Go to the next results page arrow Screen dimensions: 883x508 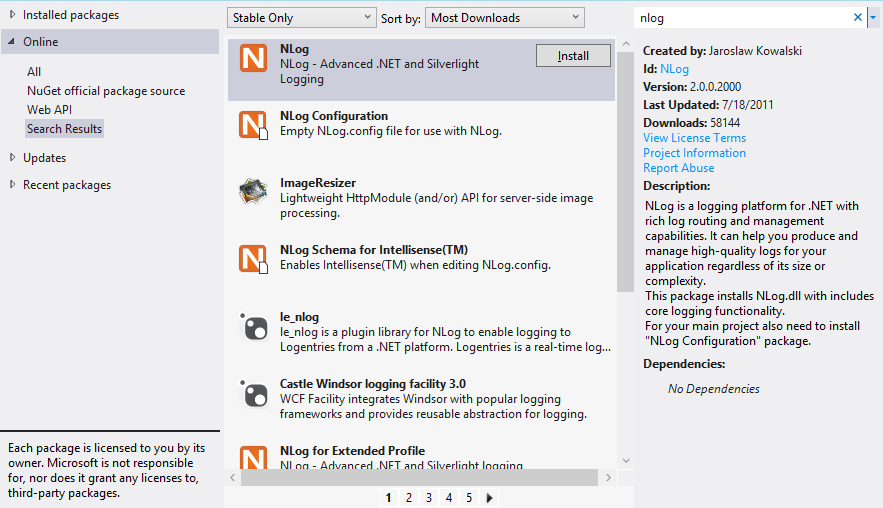coord(489,498)
